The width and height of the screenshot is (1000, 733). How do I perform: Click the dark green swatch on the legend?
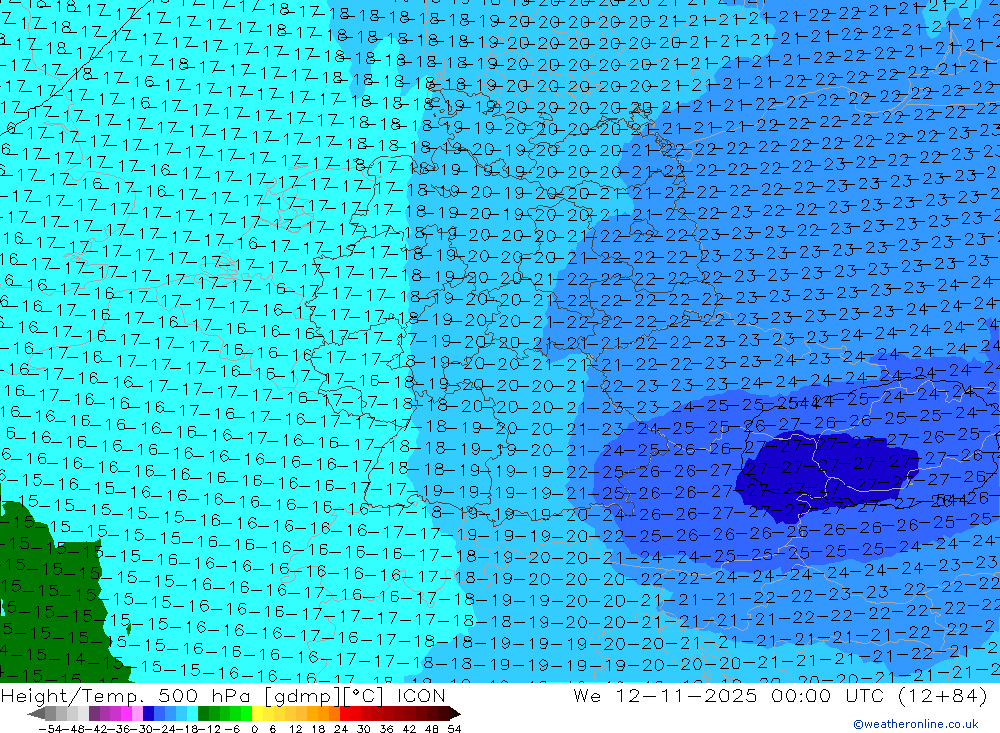[203, 714]
